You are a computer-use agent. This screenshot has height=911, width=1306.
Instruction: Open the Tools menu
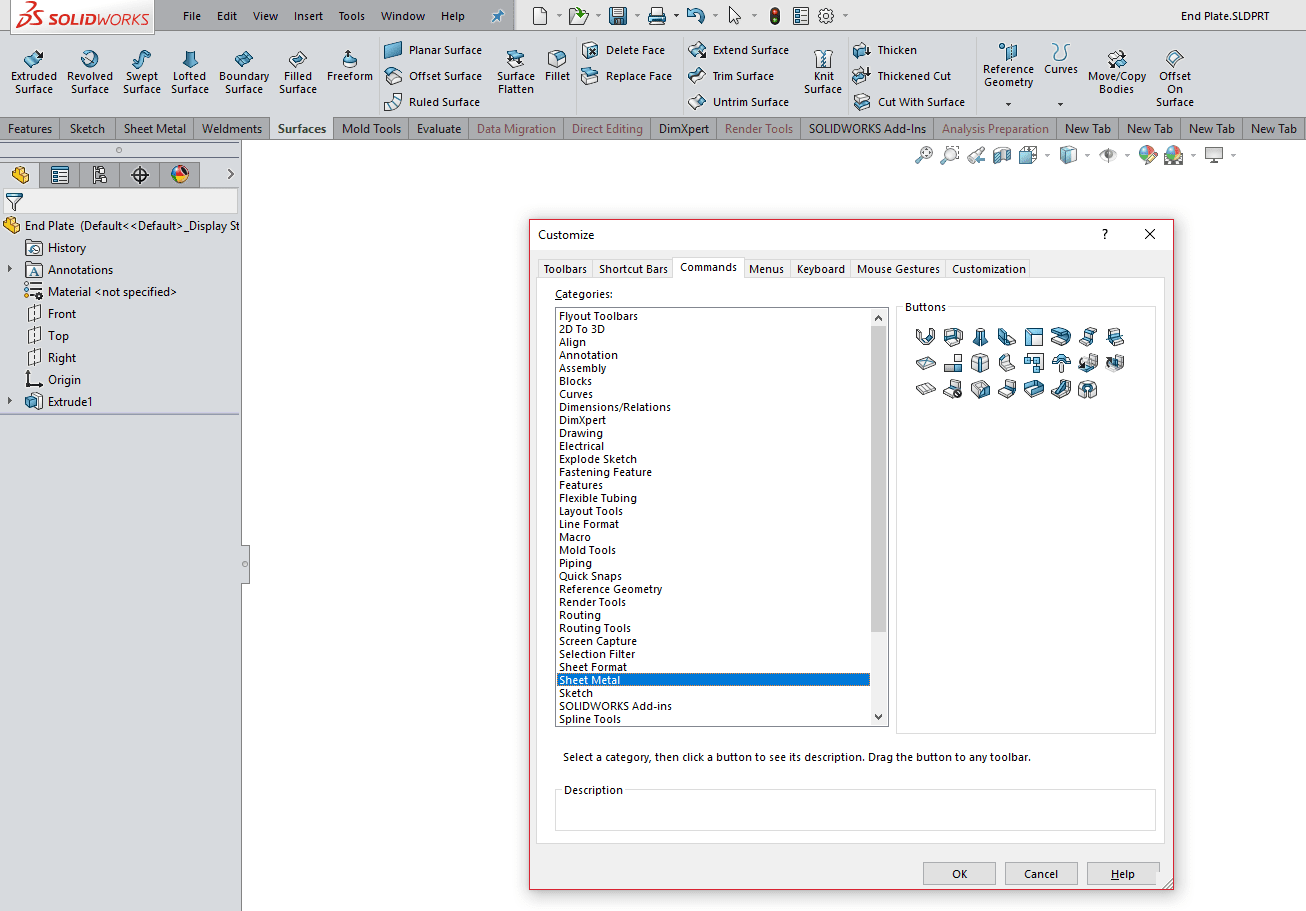[352, 16]
